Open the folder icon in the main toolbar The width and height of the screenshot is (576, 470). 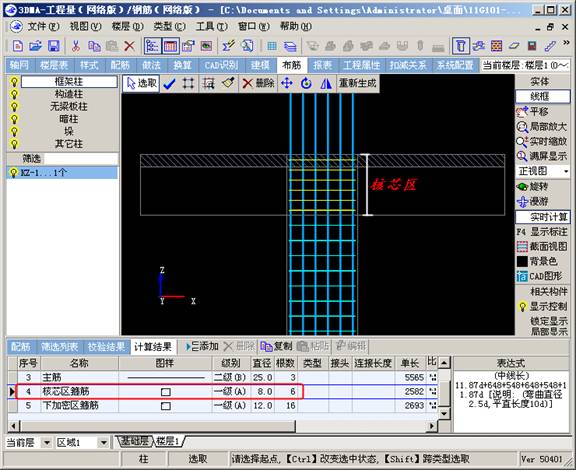pos(36,46)
